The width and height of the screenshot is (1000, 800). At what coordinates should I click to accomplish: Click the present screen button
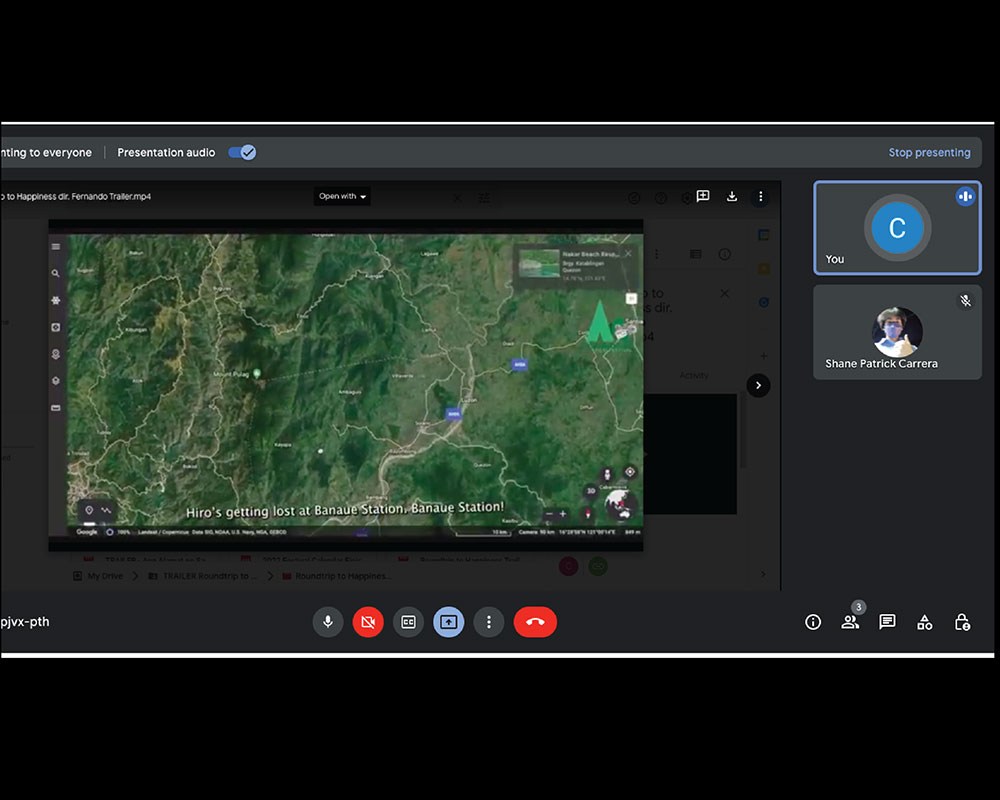[x=448, y=622]
